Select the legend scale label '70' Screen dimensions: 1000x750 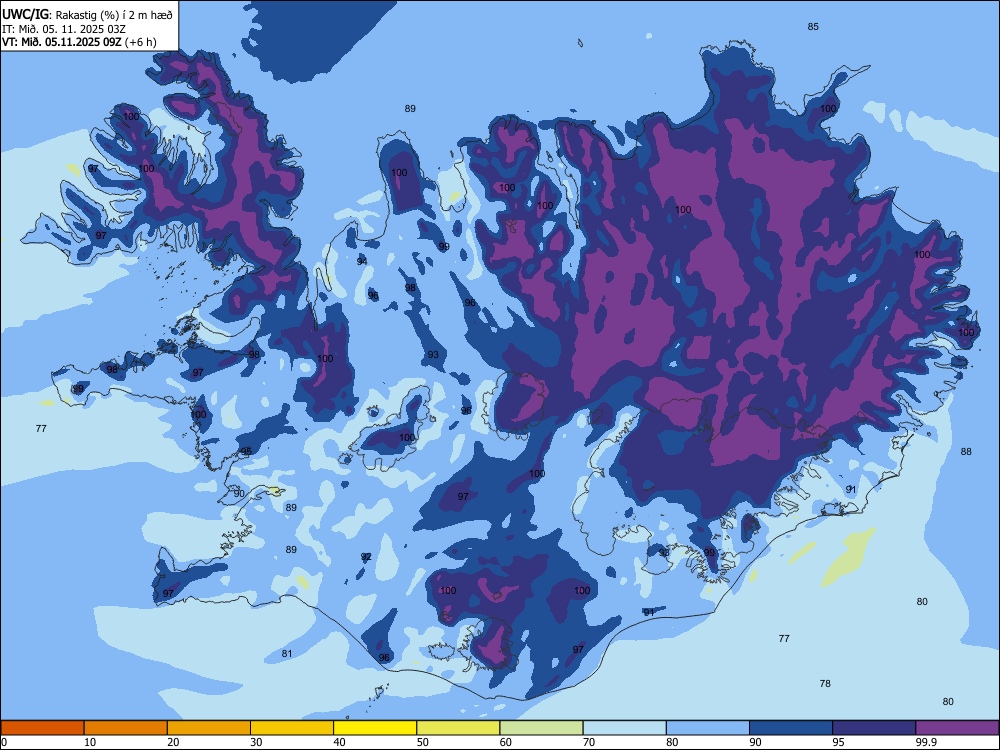pos(589,742)
